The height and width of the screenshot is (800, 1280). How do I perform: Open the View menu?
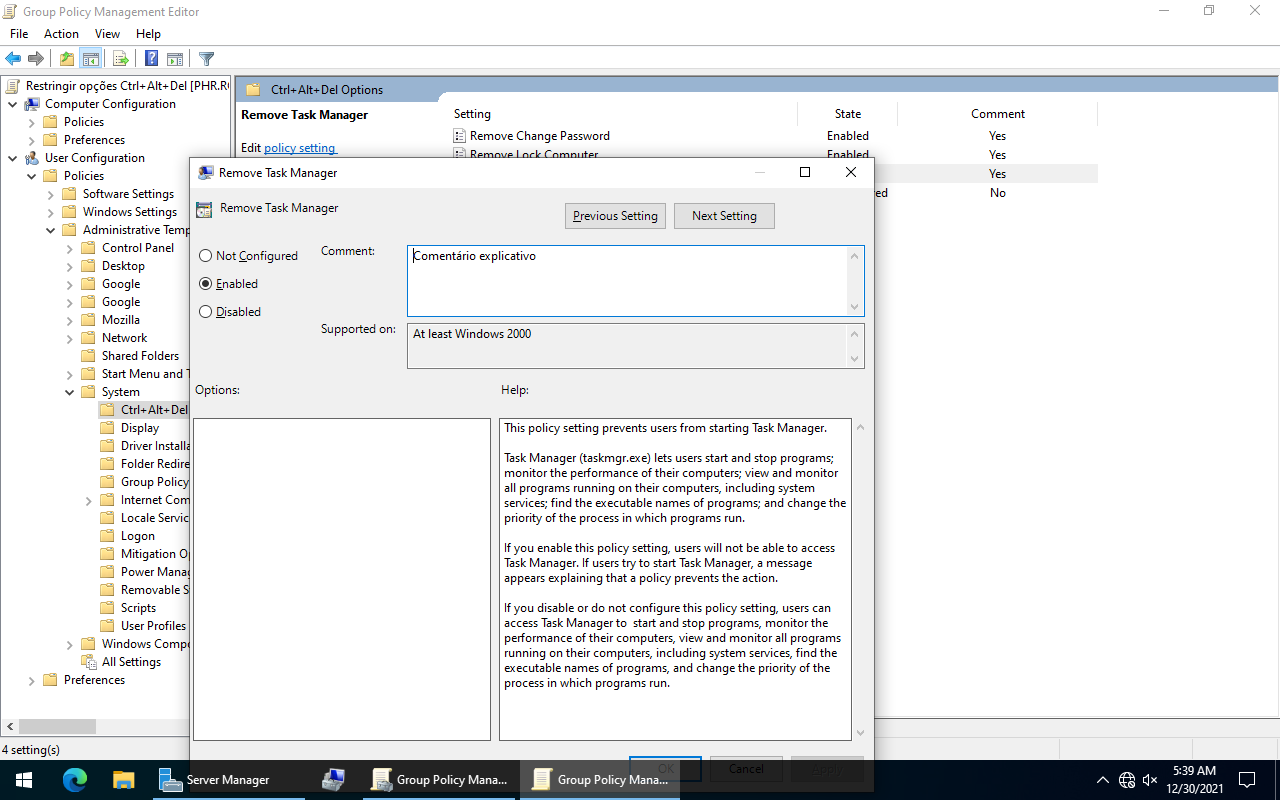coord(107,33)
